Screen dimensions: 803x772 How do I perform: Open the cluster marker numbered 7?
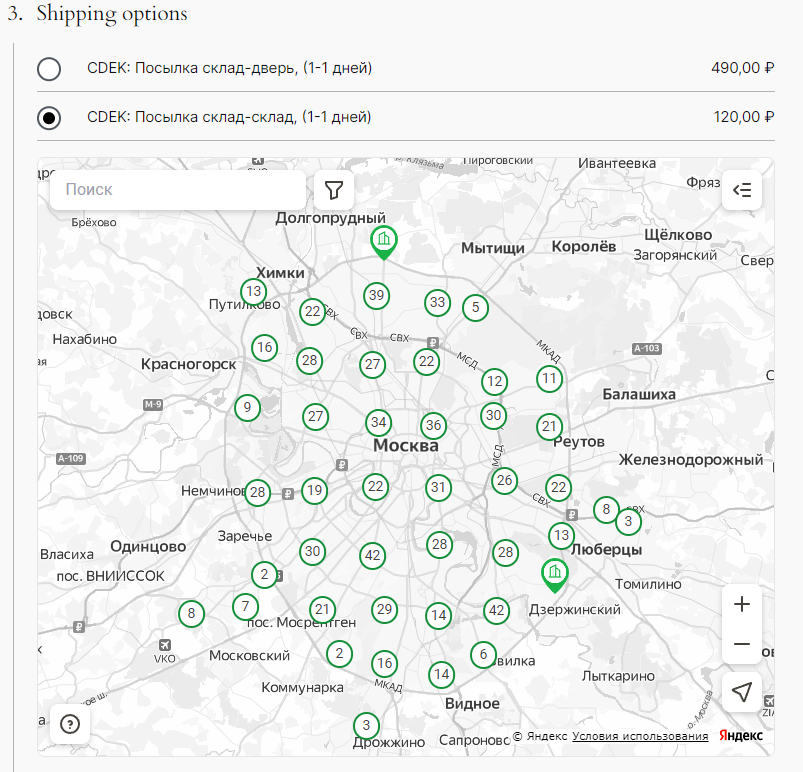pyautogui.click(x=245, y=607)
